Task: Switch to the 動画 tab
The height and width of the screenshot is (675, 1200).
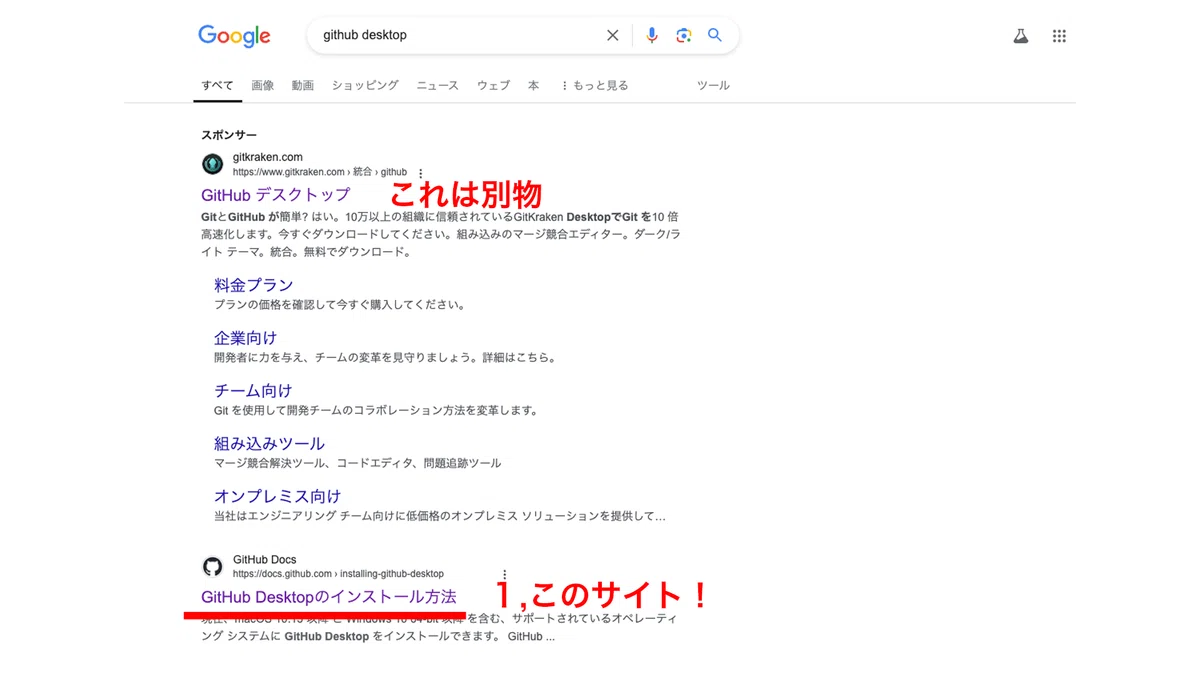Action: coord(303,86)
